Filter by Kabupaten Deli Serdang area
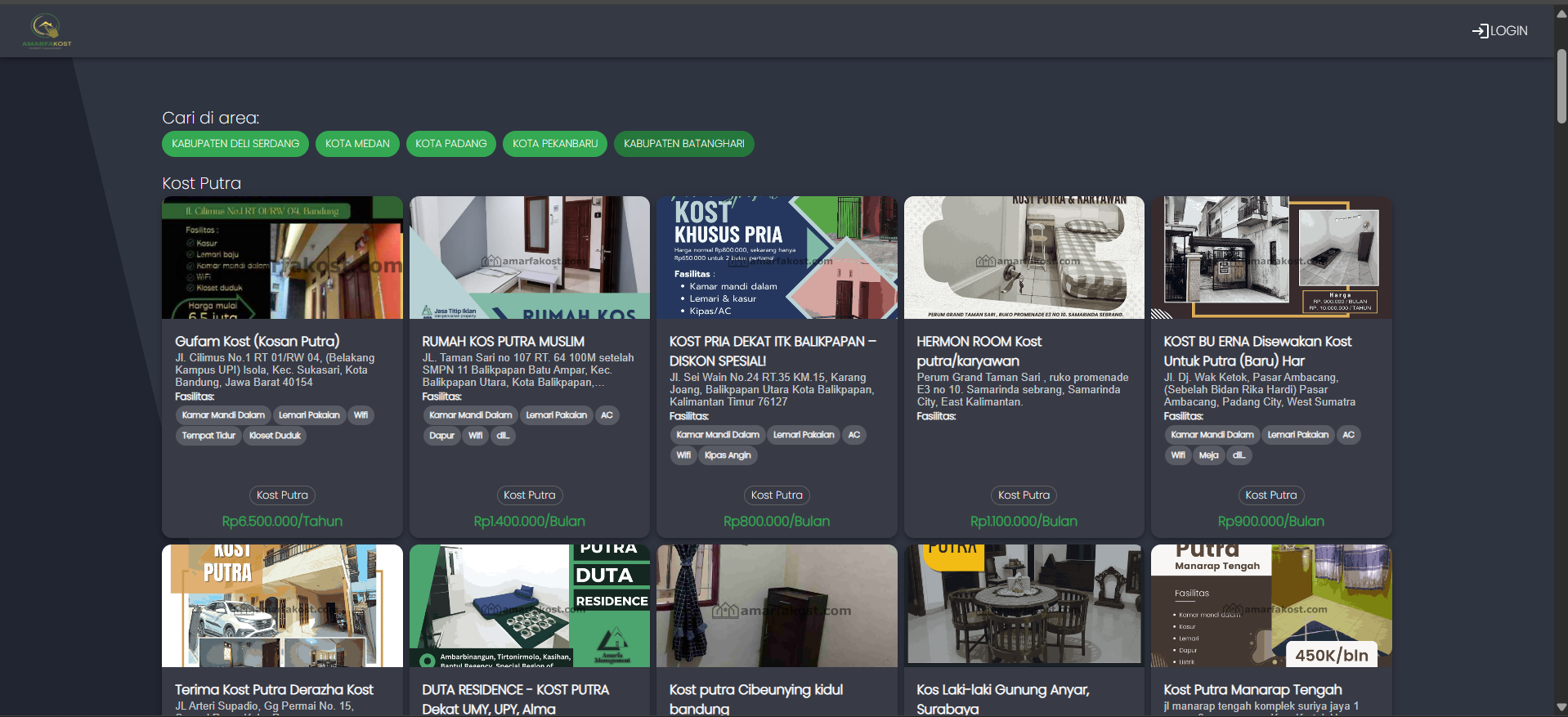Screen dimensions: 1568x717 pyautogui.click(x=235, y=144)
